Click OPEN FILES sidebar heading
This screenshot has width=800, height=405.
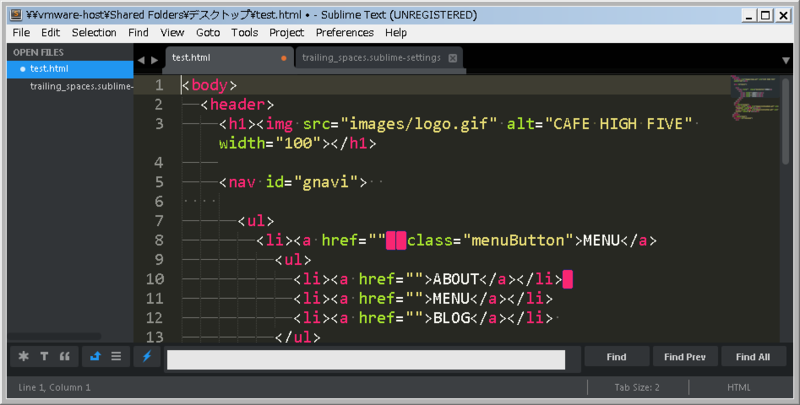tap(38, 53)
